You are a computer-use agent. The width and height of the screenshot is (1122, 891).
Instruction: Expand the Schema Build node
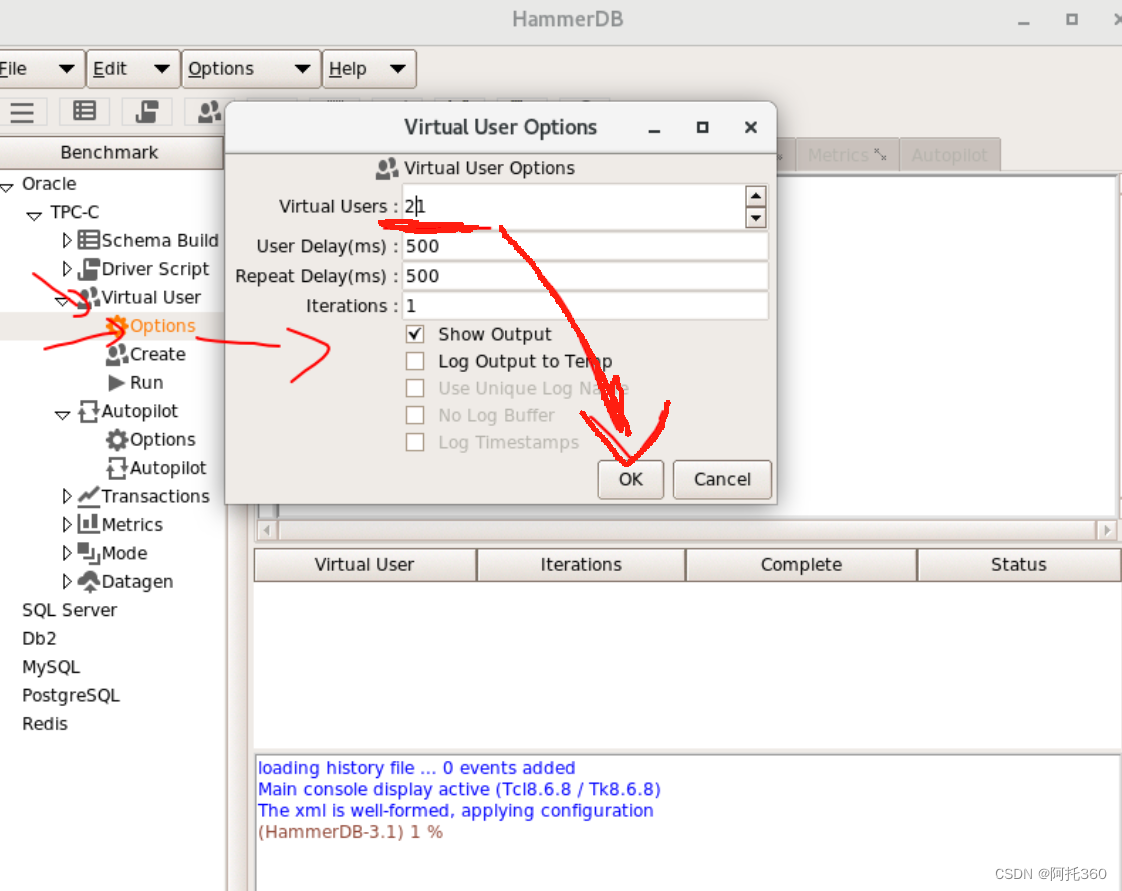pos(67,240)
